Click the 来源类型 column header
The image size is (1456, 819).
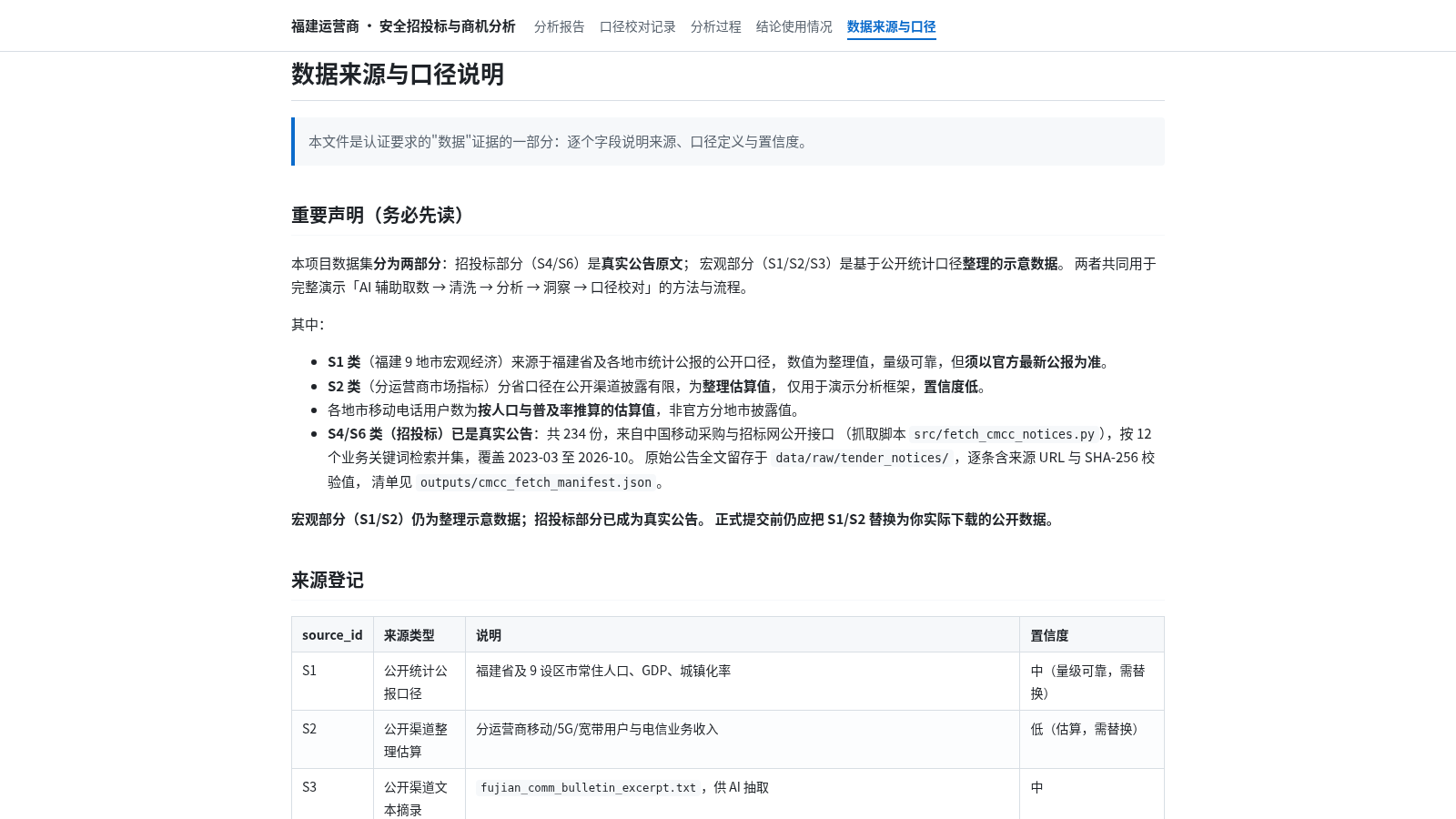[x=420, y=635]
